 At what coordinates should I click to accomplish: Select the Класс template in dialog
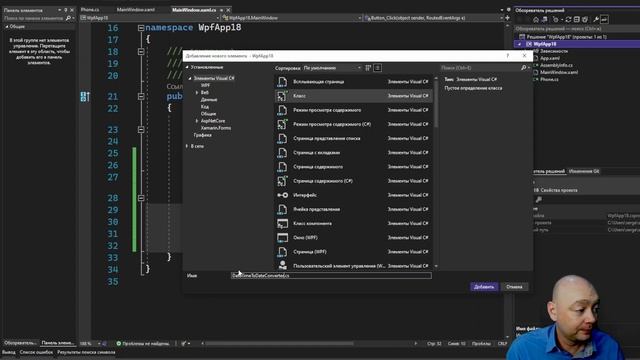(353, 96)
